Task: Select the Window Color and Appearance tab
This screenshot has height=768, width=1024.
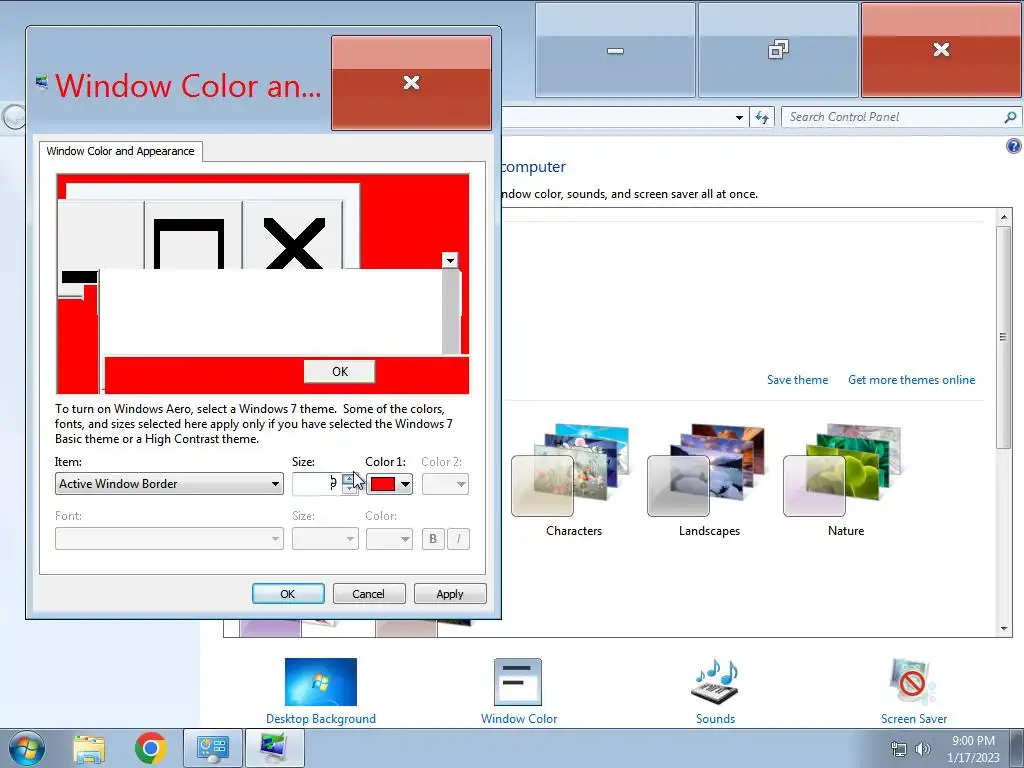Action: [x=121, y=151]
